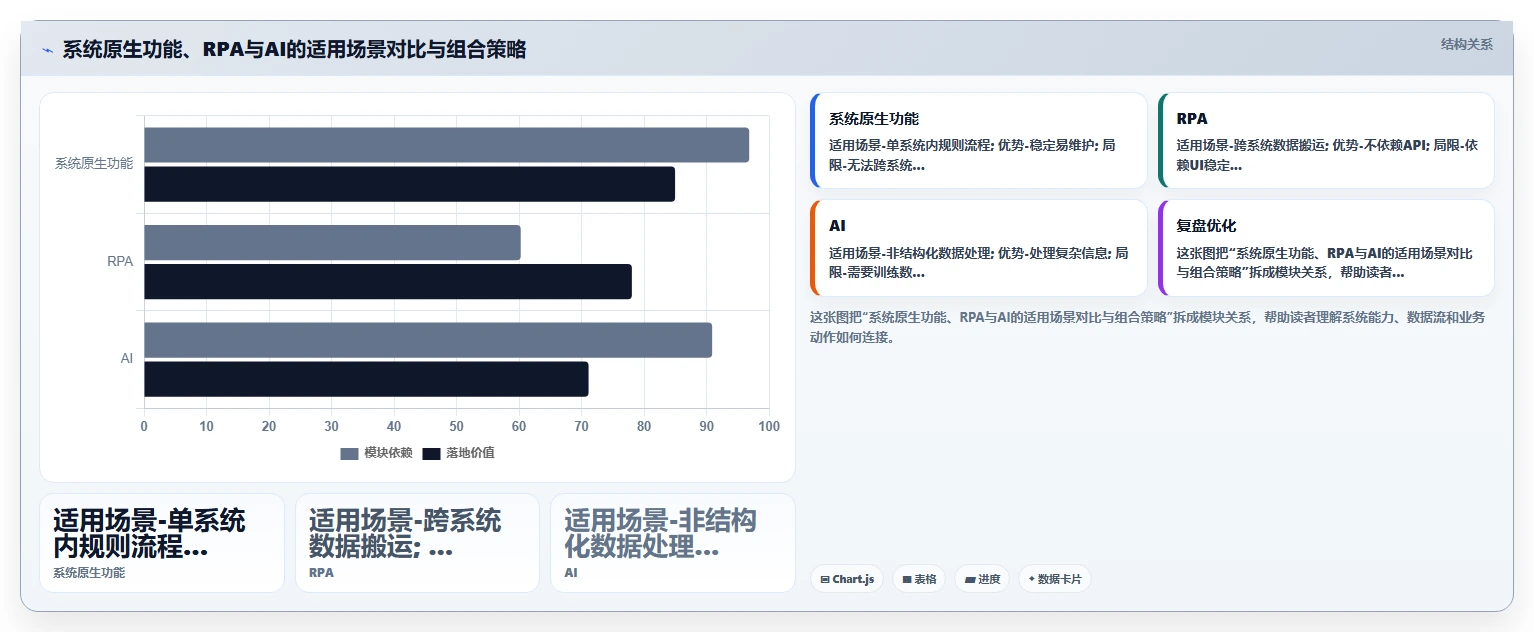Open the AI card with orange border
The height and width of the screenshot is (632, 1534).
coord(979,248)
